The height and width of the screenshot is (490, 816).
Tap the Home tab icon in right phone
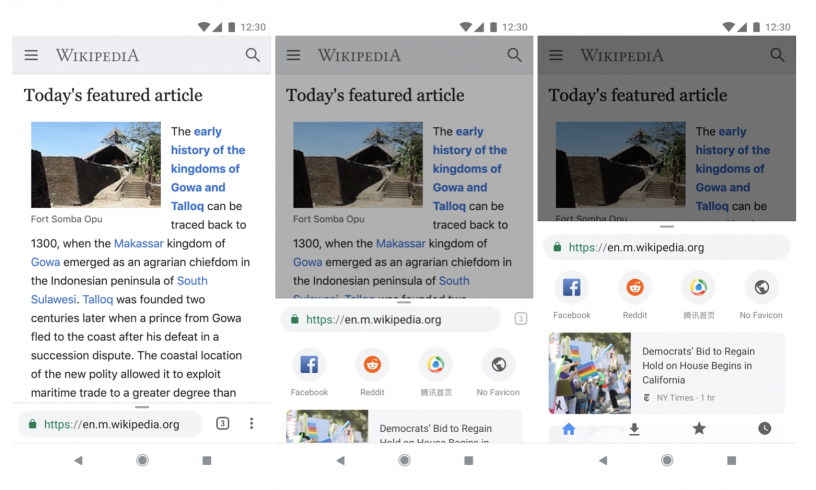[569, 429]
